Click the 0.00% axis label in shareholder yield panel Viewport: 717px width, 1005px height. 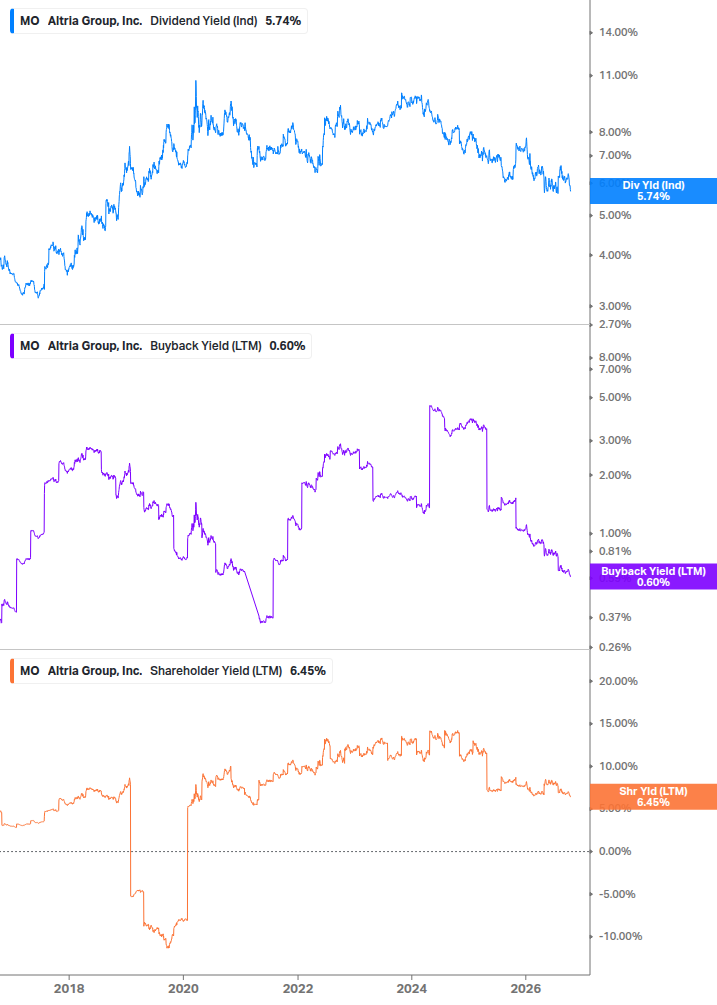(x=615, y=851)
